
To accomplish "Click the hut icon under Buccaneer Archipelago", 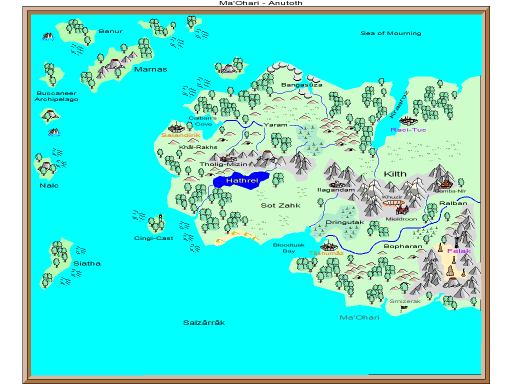I will [x=49, y=115].
